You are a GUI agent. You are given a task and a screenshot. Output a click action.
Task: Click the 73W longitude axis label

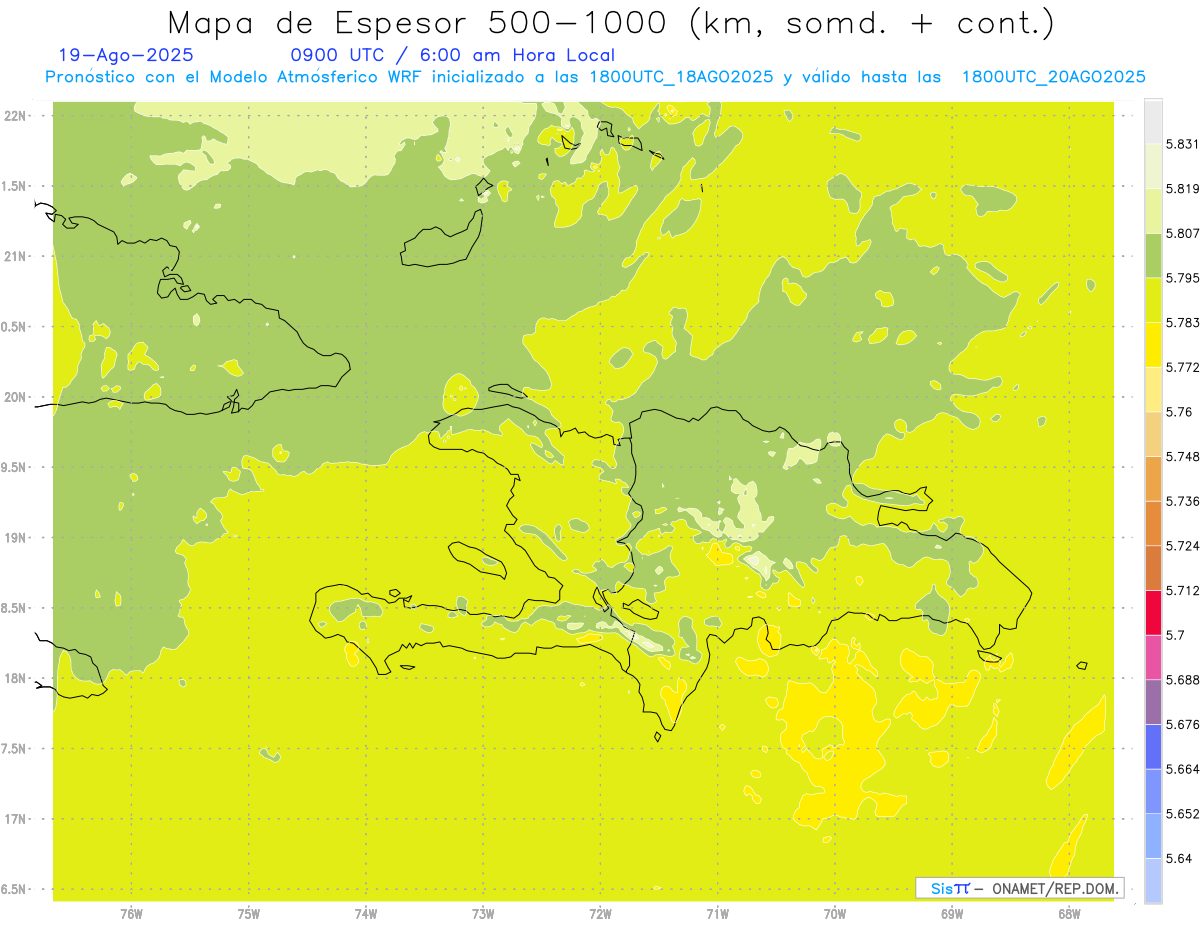click(483, 914)
